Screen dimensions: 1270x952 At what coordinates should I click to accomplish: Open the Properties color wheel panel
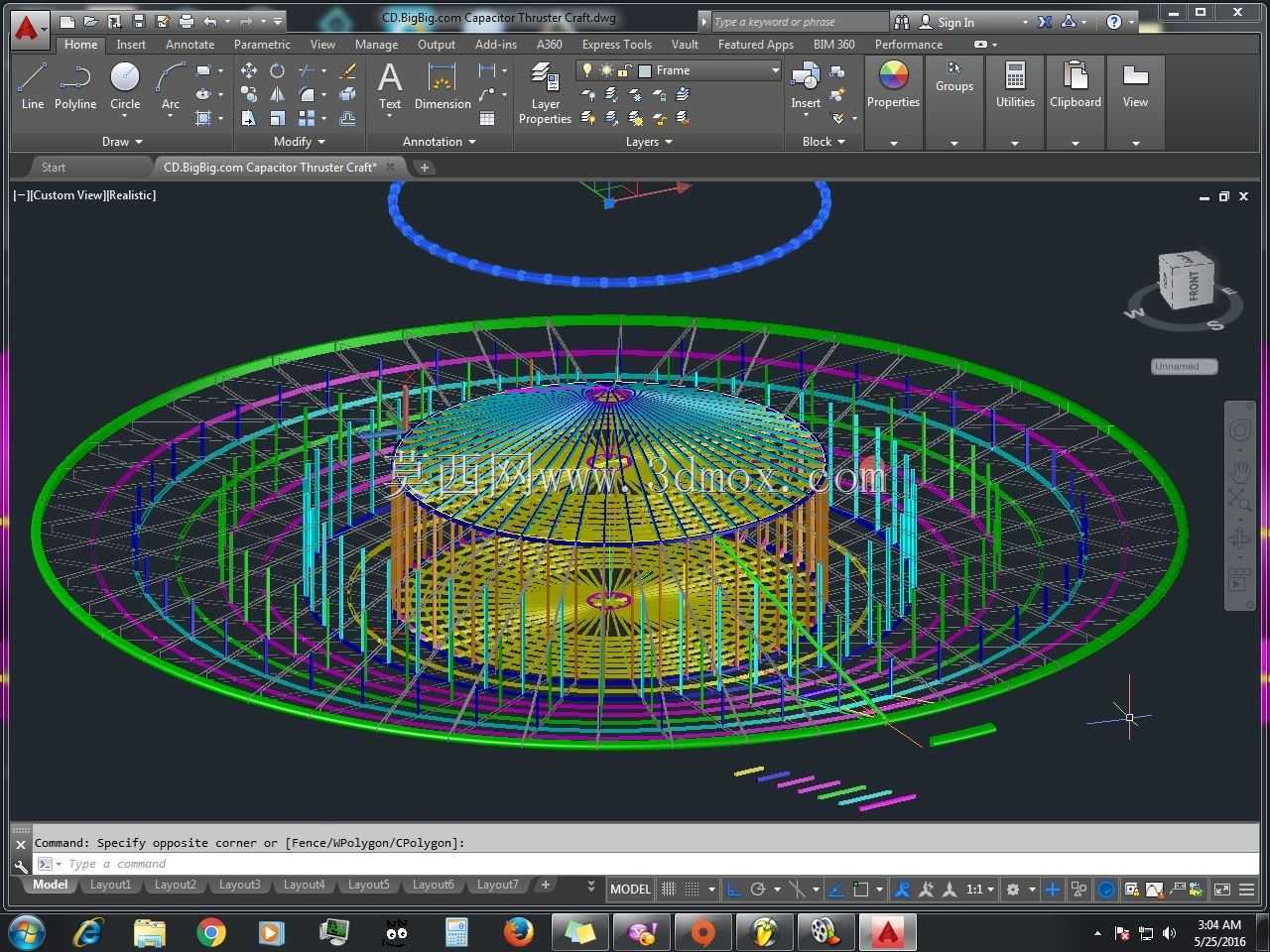(893, 76)
